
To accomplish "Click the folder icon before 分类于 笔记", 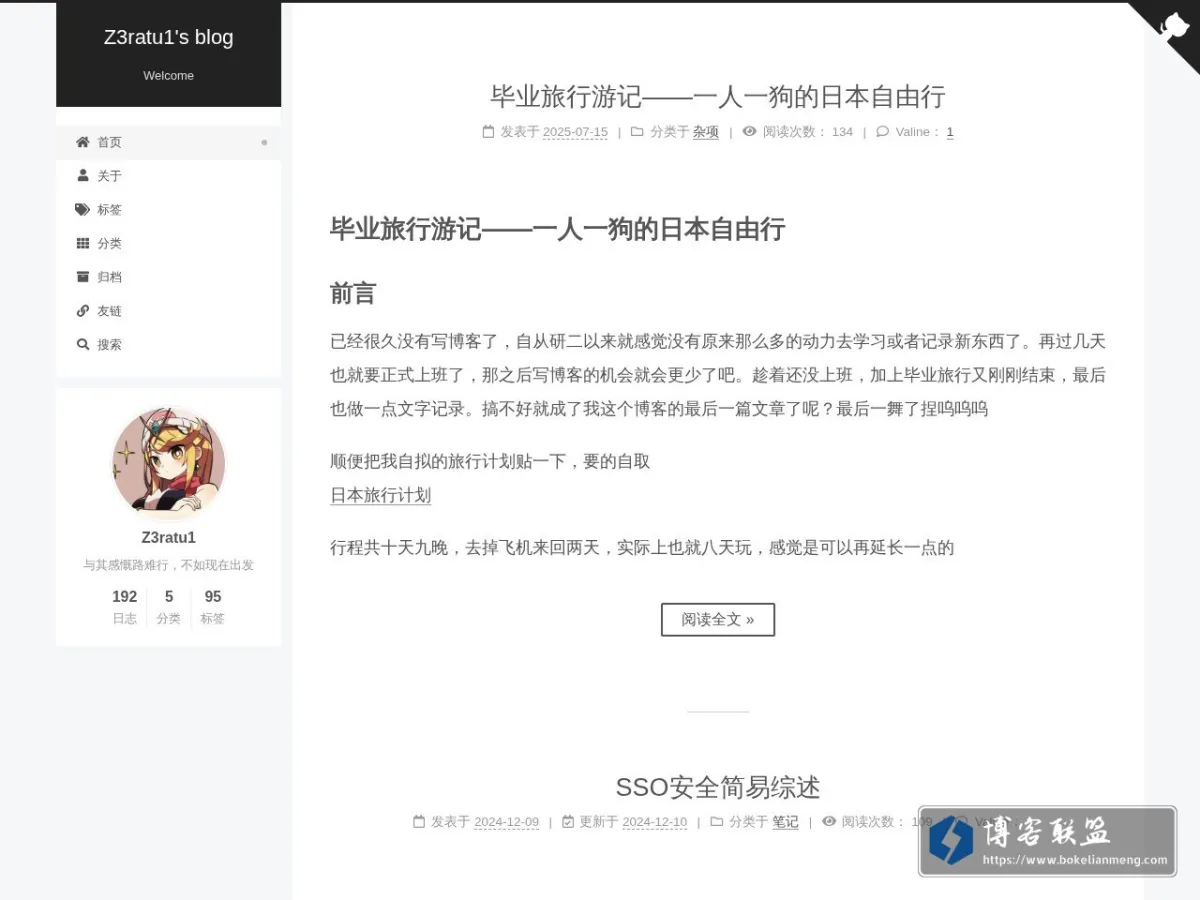I will click(x=716, y=822).
